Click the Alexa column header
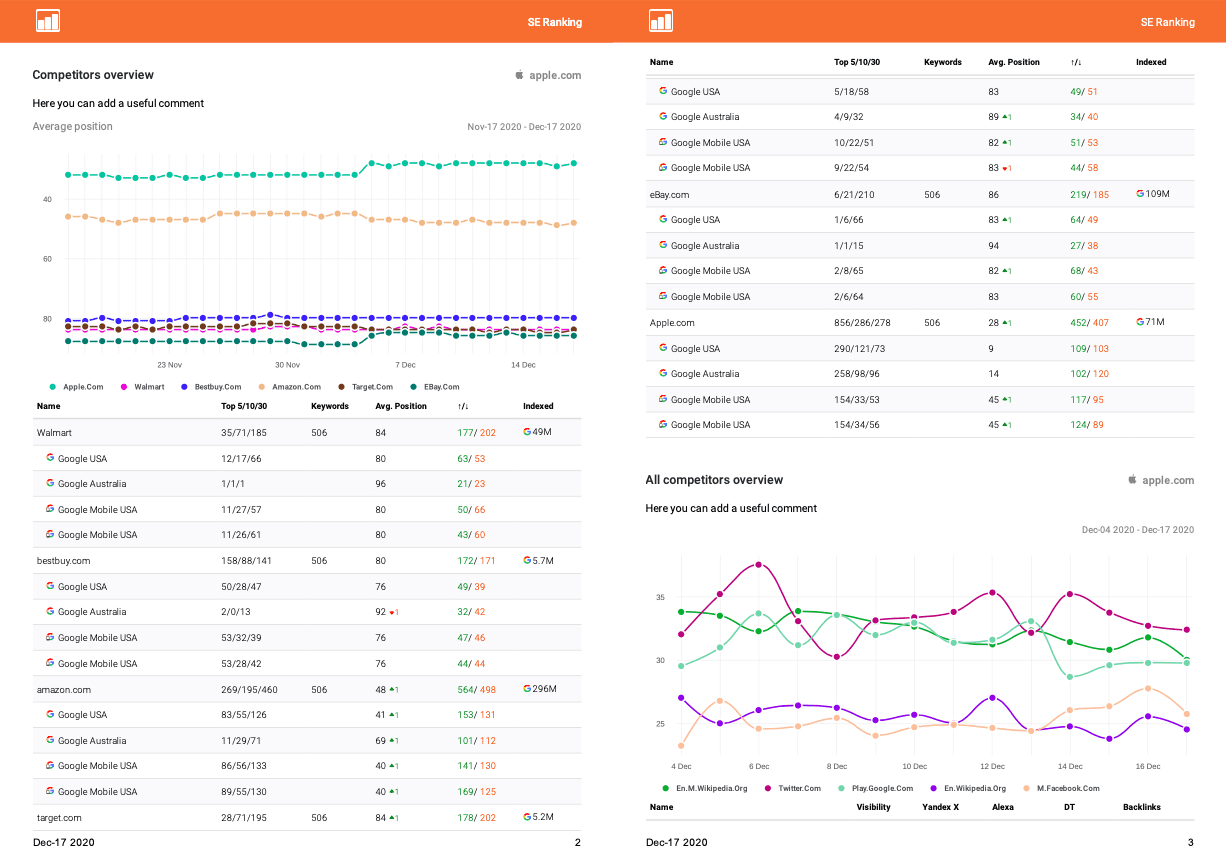The image size is (1226, 866). coord(1003,807)
